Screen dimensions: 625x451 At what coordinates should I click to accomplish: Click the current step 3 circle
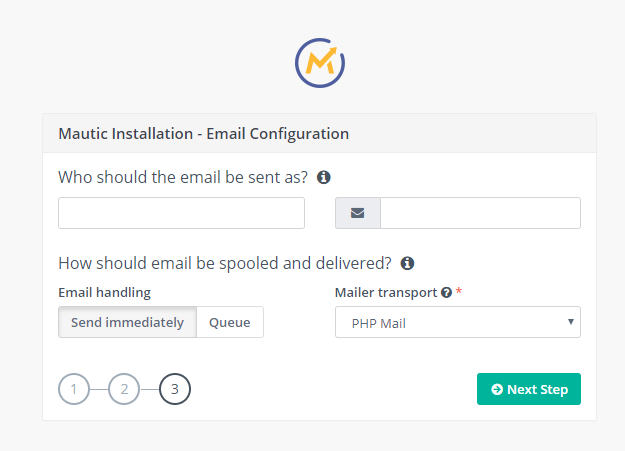174,389
